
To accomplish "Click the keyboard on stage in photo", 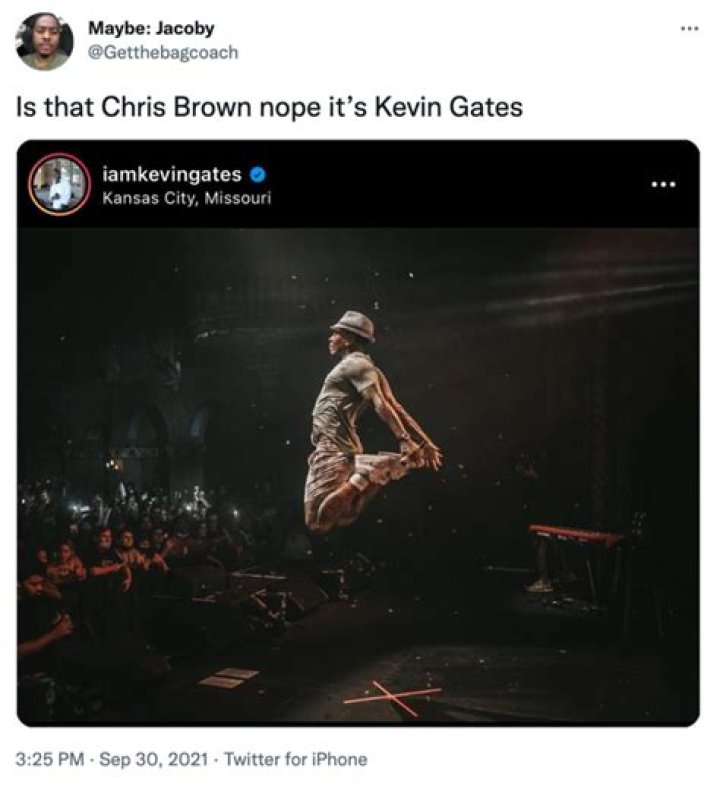I will (x=576, y=536).
